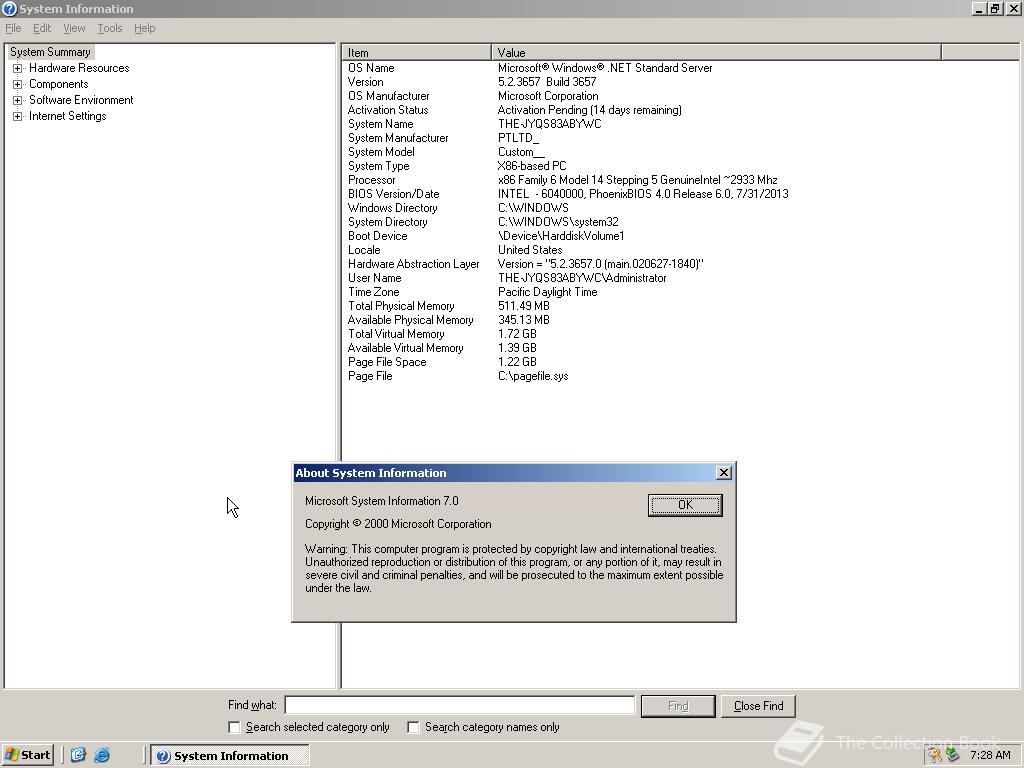This screenshot has height=768, width=1024.
Task: Select Internet Settings tree label
Action: [x=67, y=116]
